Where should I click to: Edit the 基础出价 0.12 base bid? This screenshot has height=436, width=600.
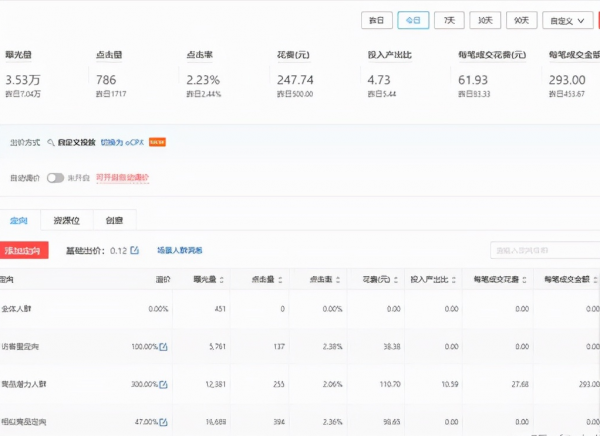(135, 250)
